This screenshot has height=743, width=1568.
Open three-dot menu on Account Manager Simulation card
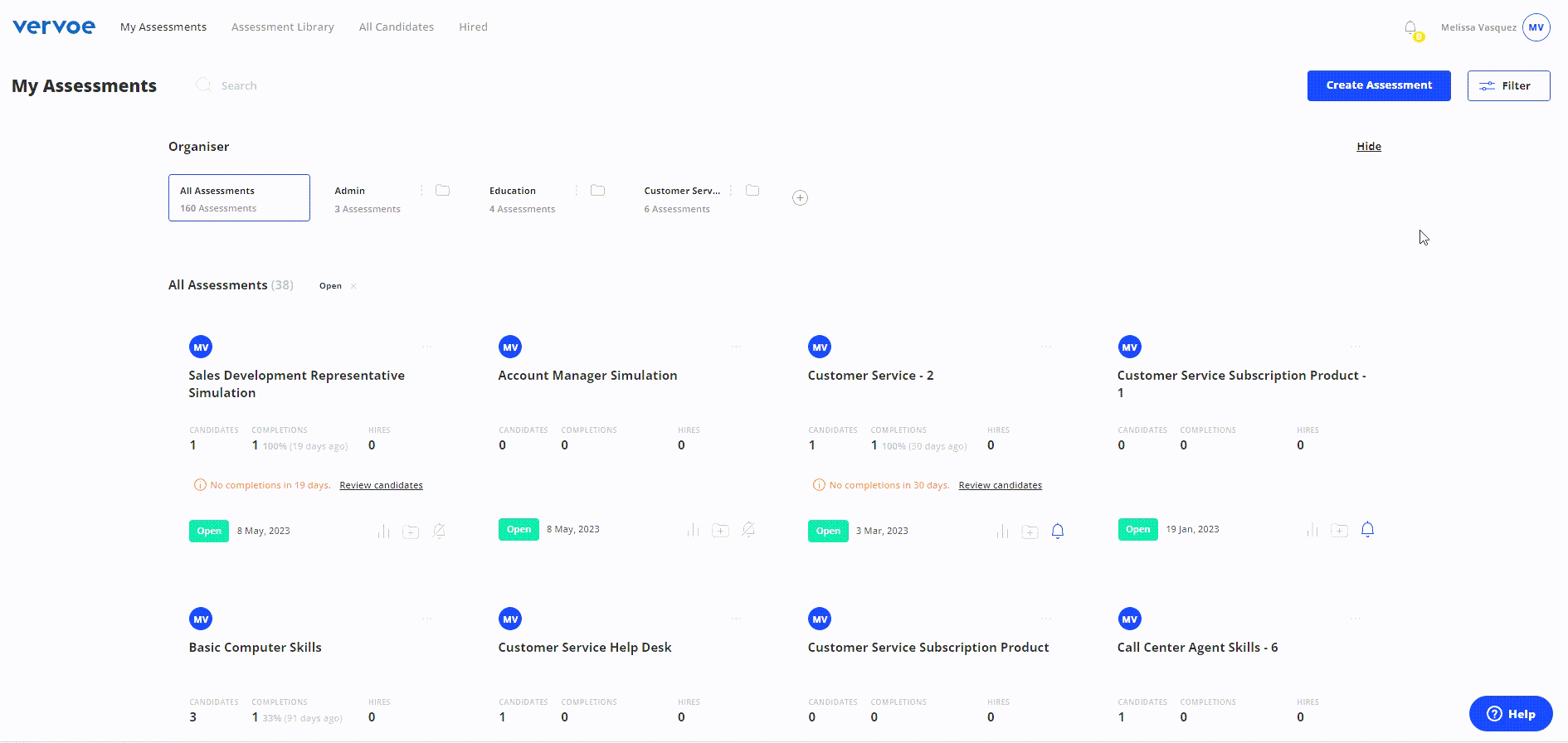(736, 347)
